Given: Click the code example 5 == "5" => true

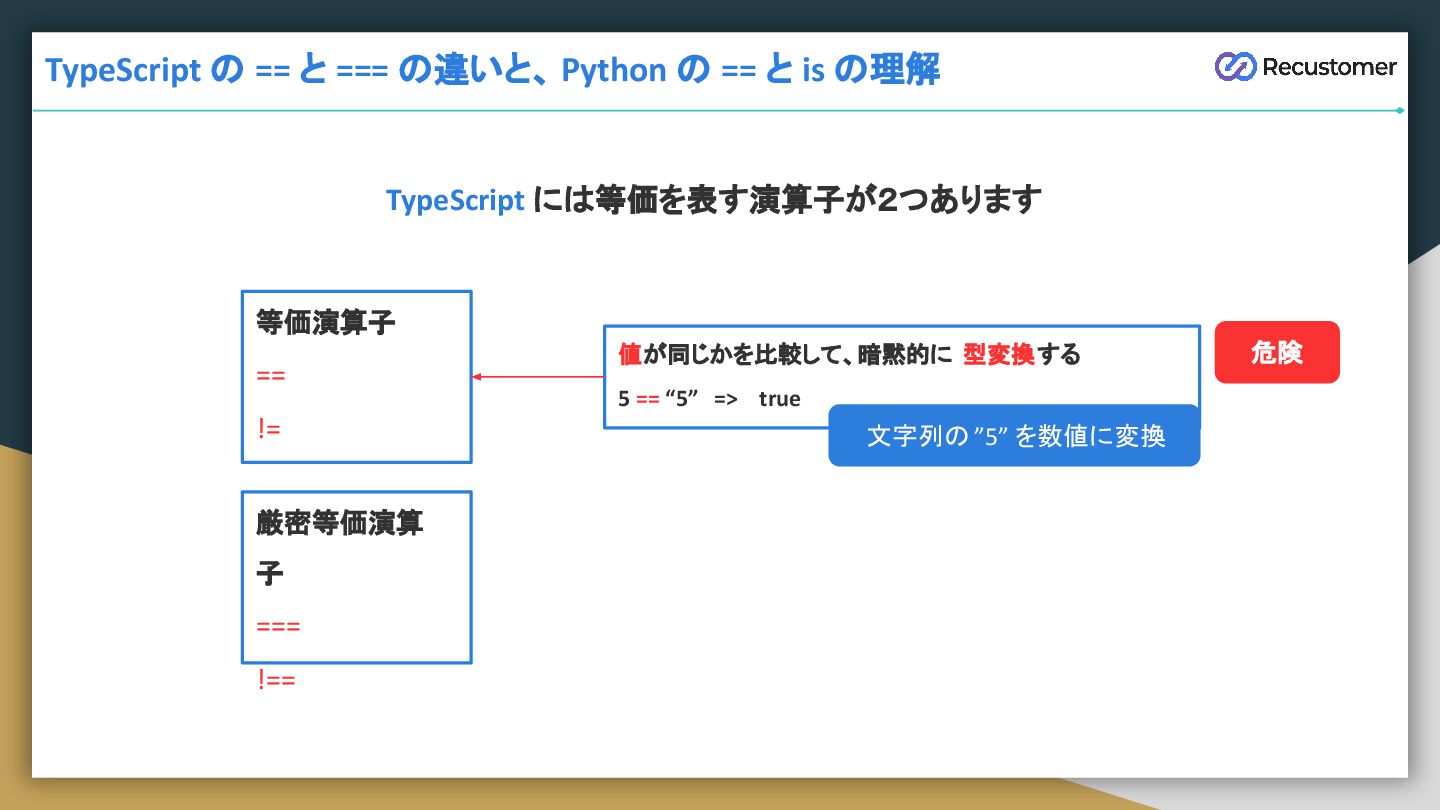Looking at the screenshot, I should pos(709,399).
